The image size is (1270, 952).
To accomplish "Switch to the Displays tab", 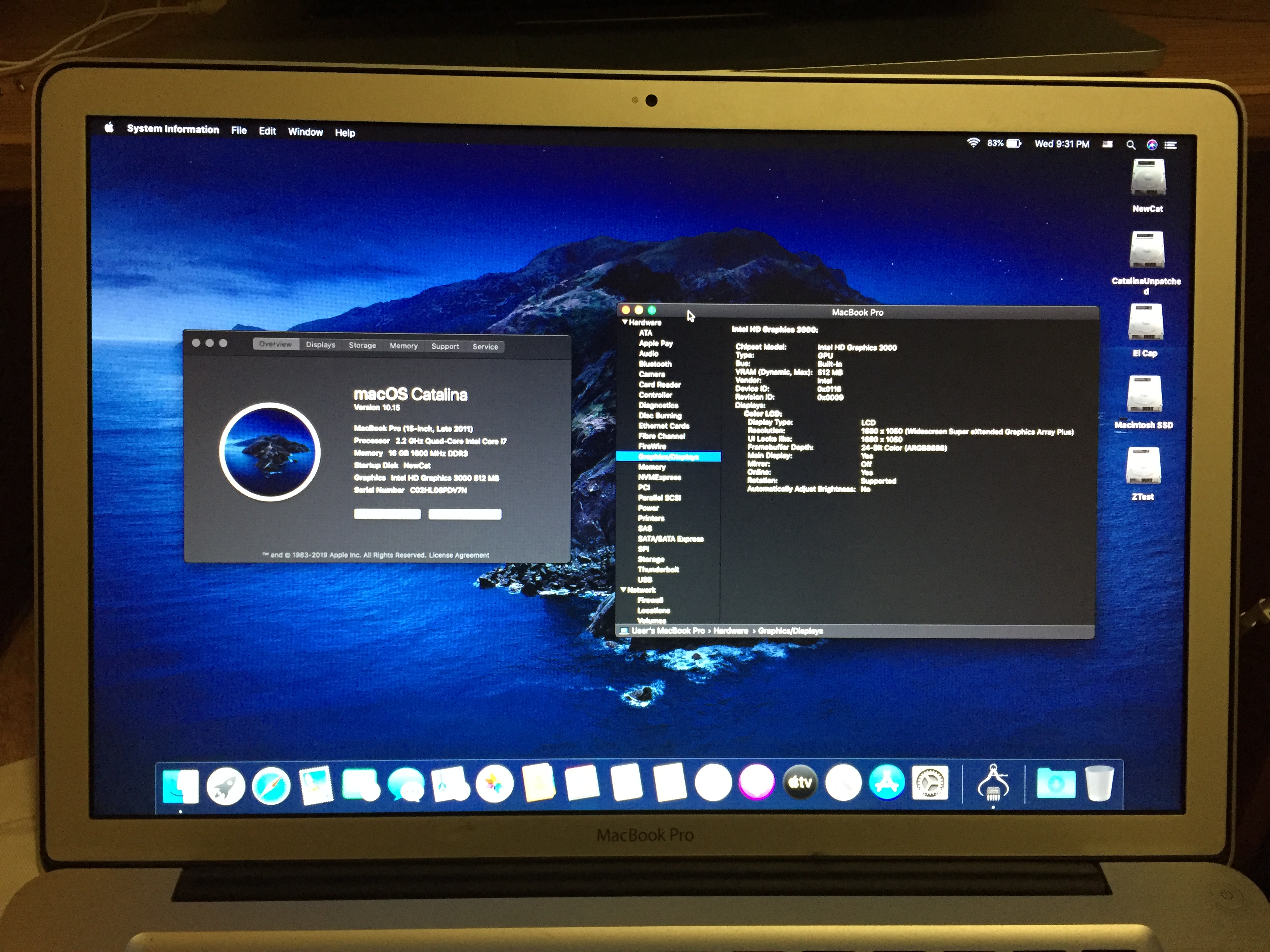I will click(320, 345).
